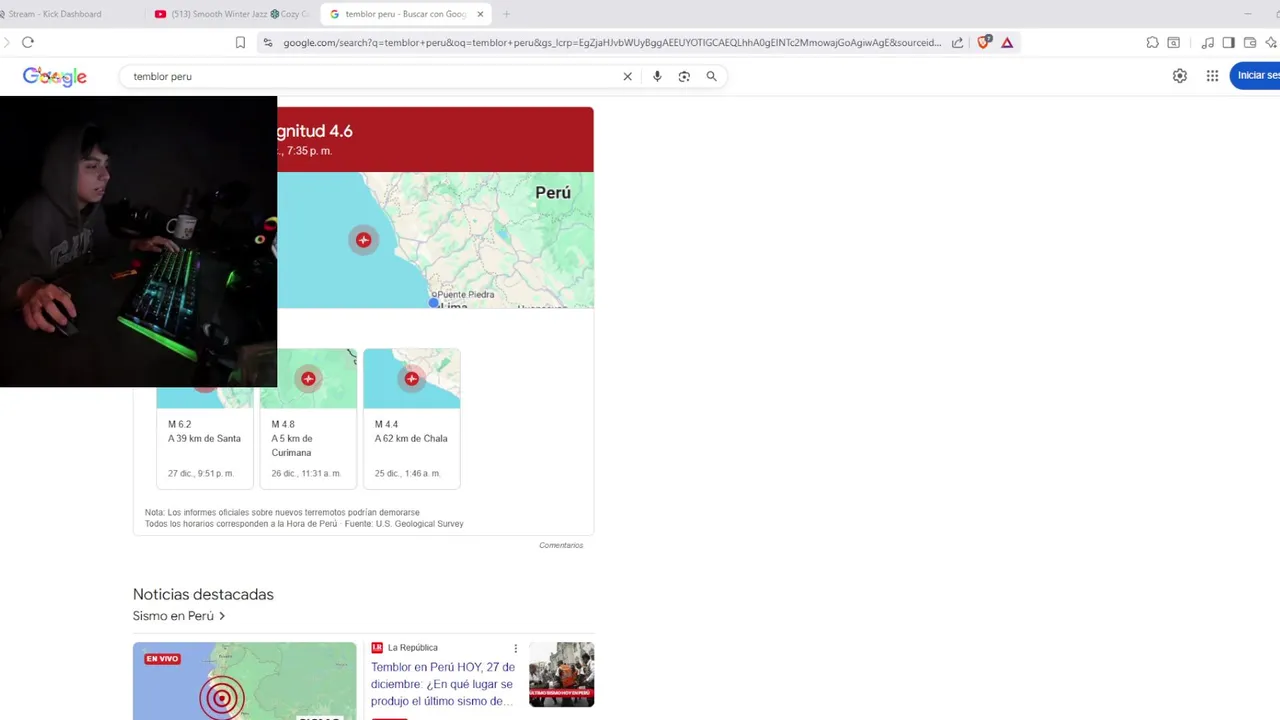Open the Brave Wallet icon
The width and height of the screenshot is (1280, 720).
1250,42
